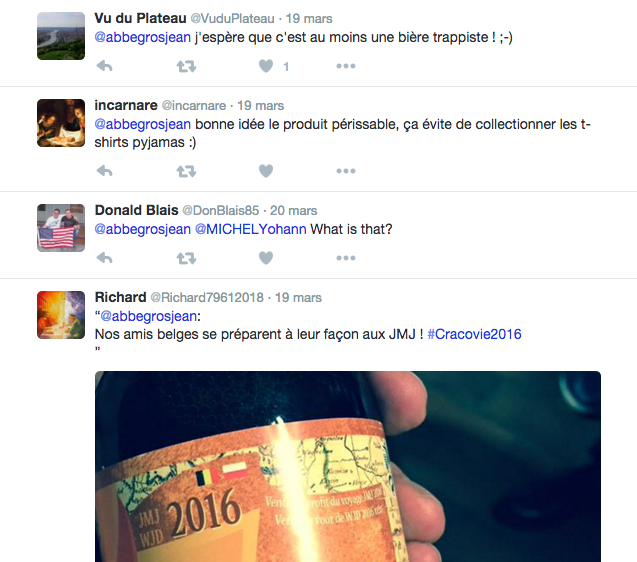Open the Richard profile name
The width and height of the screenshot is (637, 562).
pos(120,297)
